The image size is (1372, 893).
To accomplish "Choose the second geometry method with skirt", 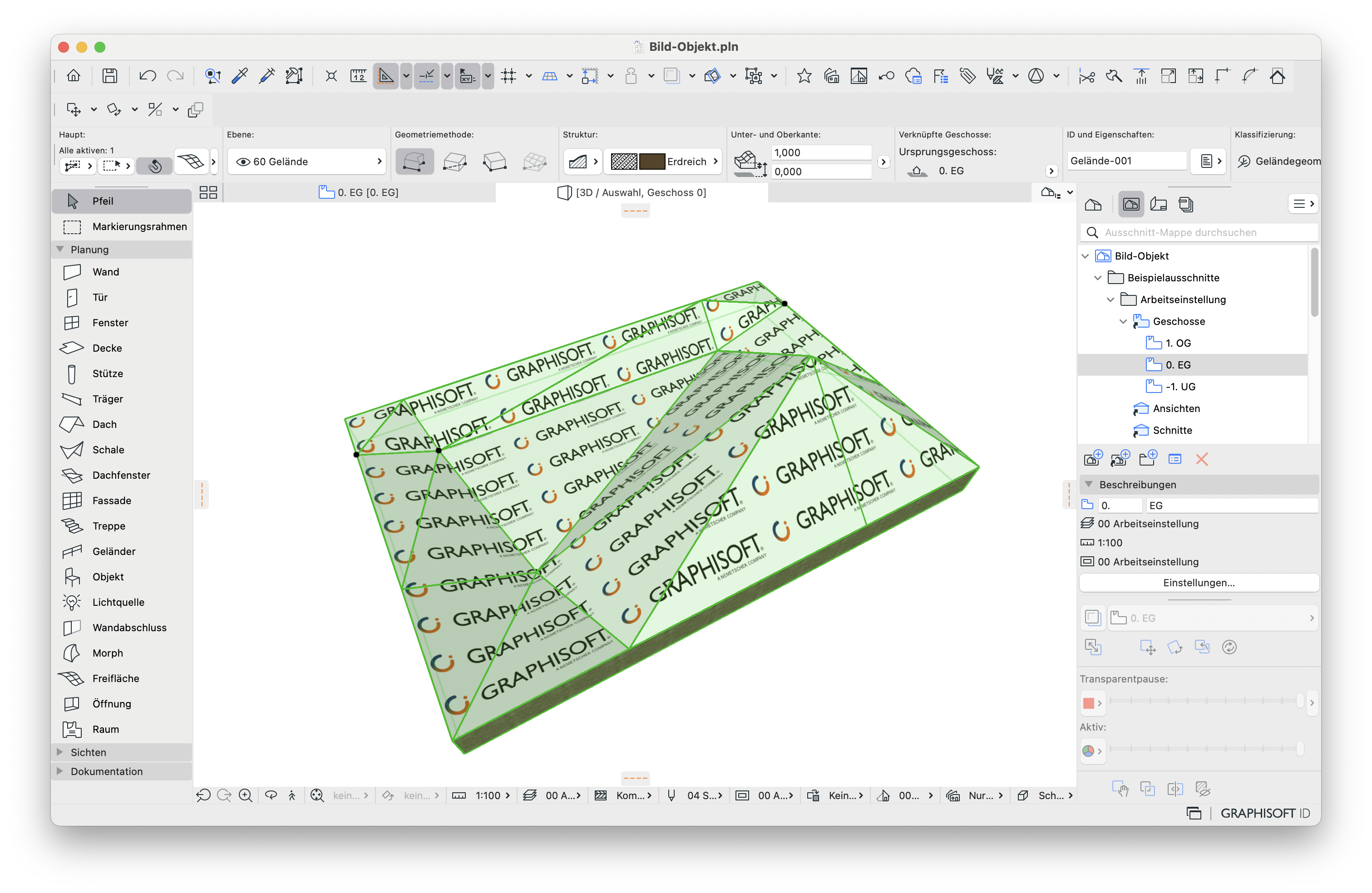I will [455, 162].
